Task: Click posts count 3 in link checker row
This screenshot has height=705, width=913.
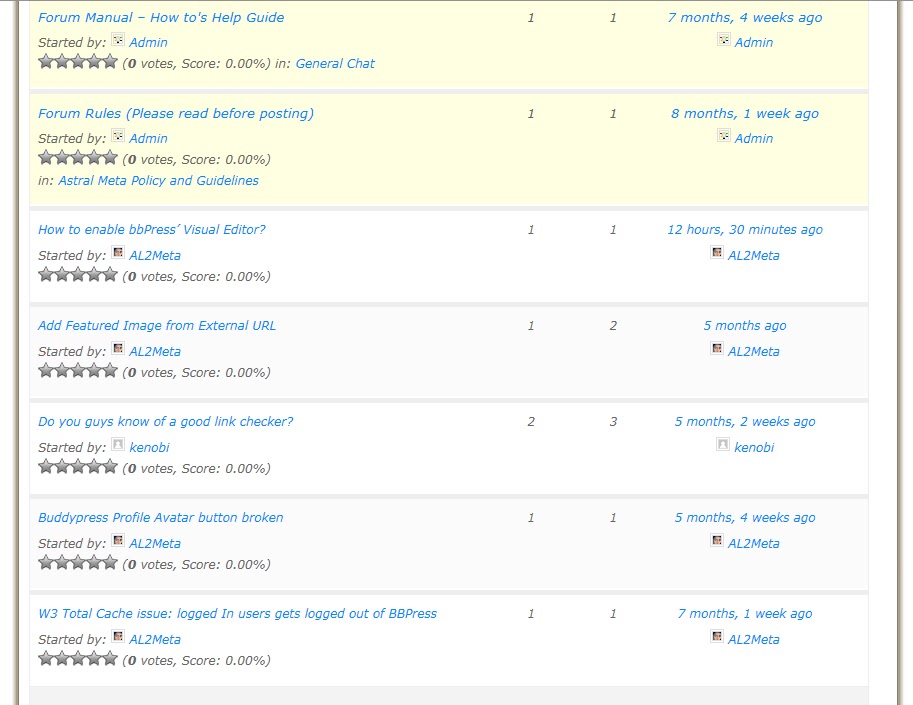Action: tap(613, 421)
